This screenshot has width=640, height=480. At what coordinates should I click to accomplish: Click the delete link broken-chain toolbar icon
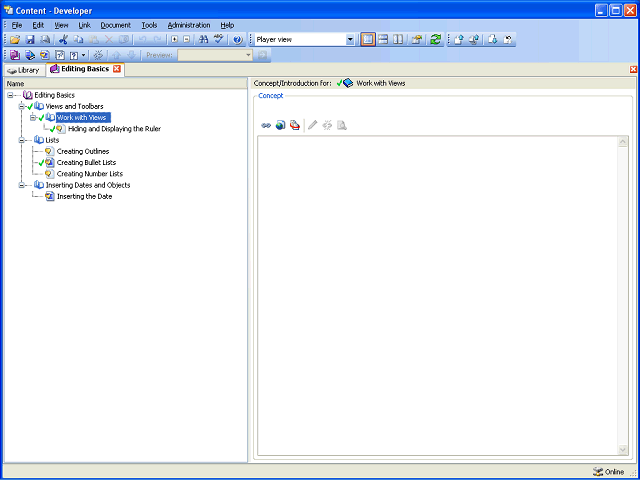click(98, 55)
